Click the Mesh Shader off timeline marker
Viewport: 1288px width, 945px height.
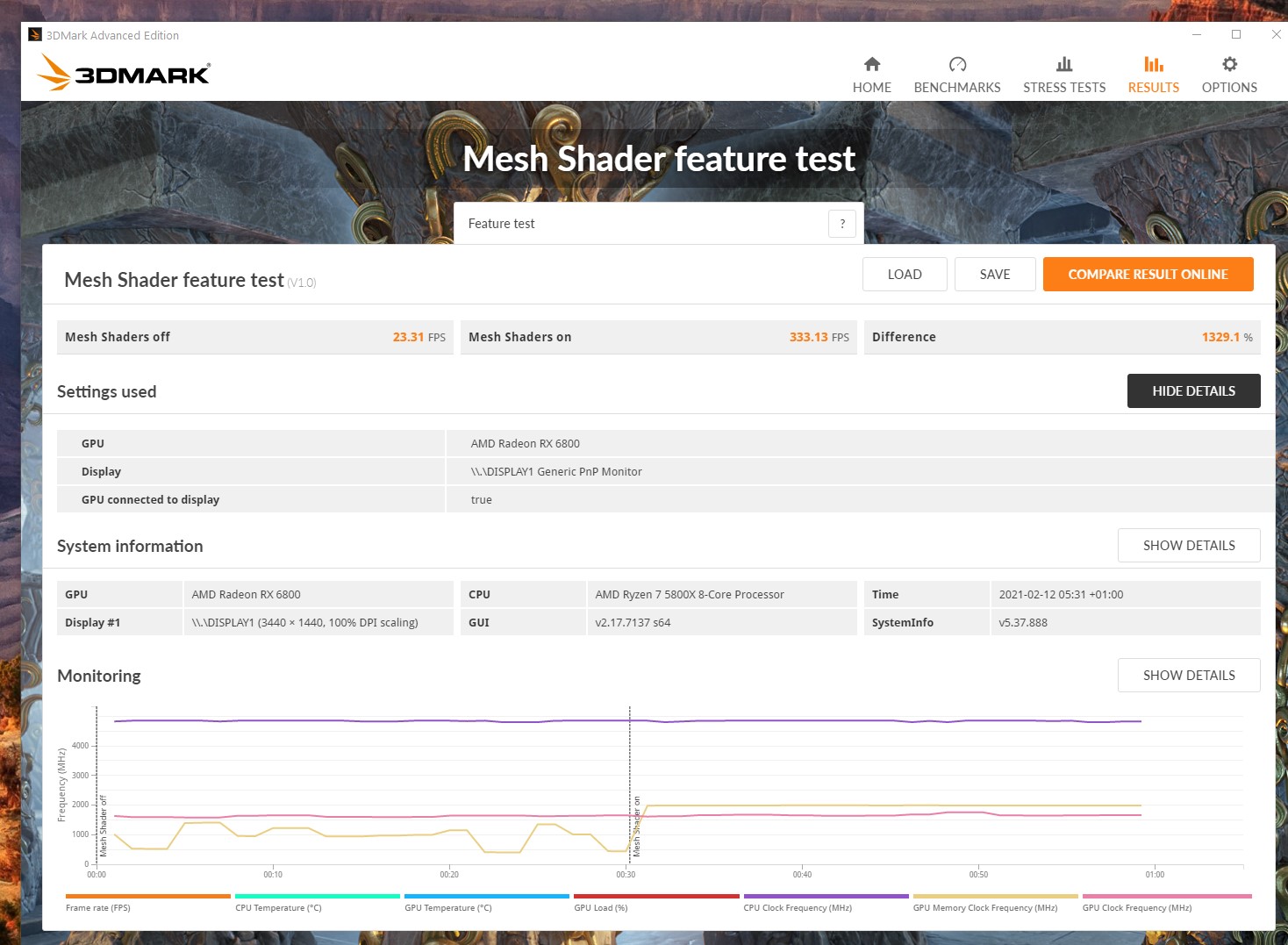(x=103, y=826)
